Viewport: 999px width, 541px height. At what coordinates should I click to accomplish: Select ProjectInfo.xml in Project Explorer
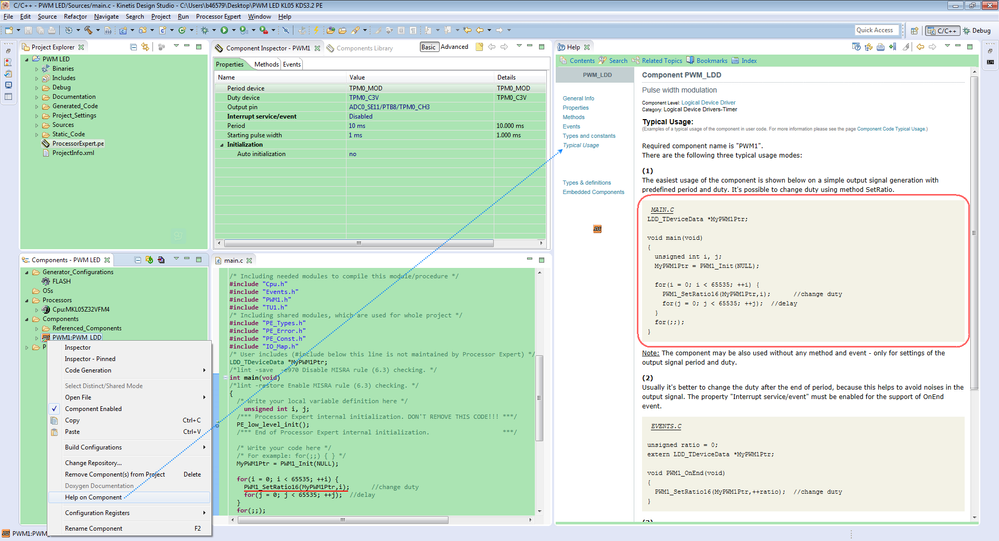point(73,153)
